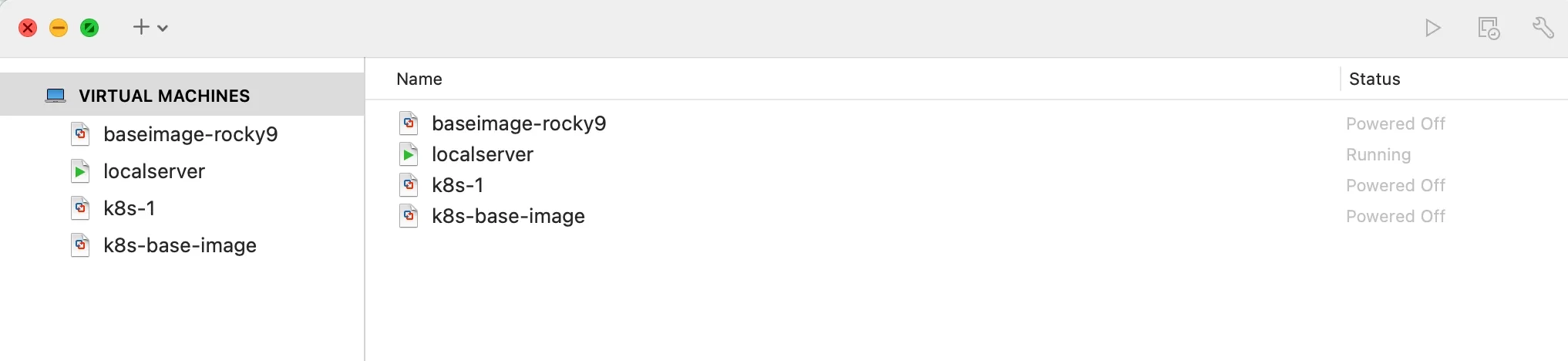The height and width of the screenshot is (361, 1568).
Task: Open the wrench Settings icon
Action: pos(1543,29)
